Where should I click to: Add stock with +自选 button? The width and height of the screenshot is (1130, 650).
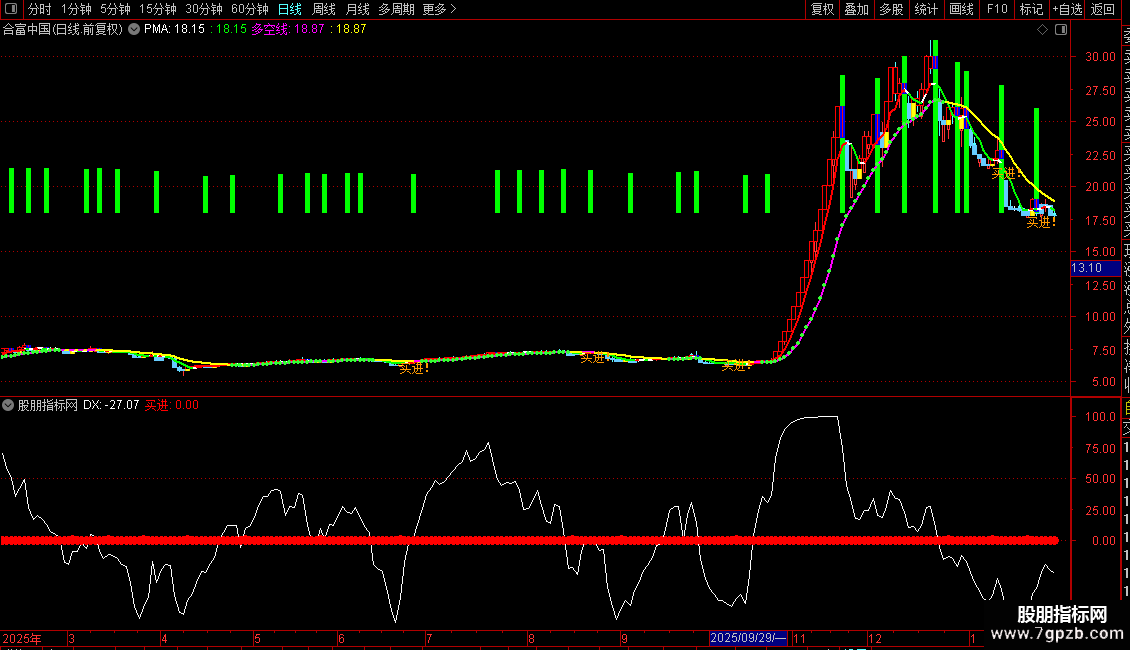pos(1067,9)
